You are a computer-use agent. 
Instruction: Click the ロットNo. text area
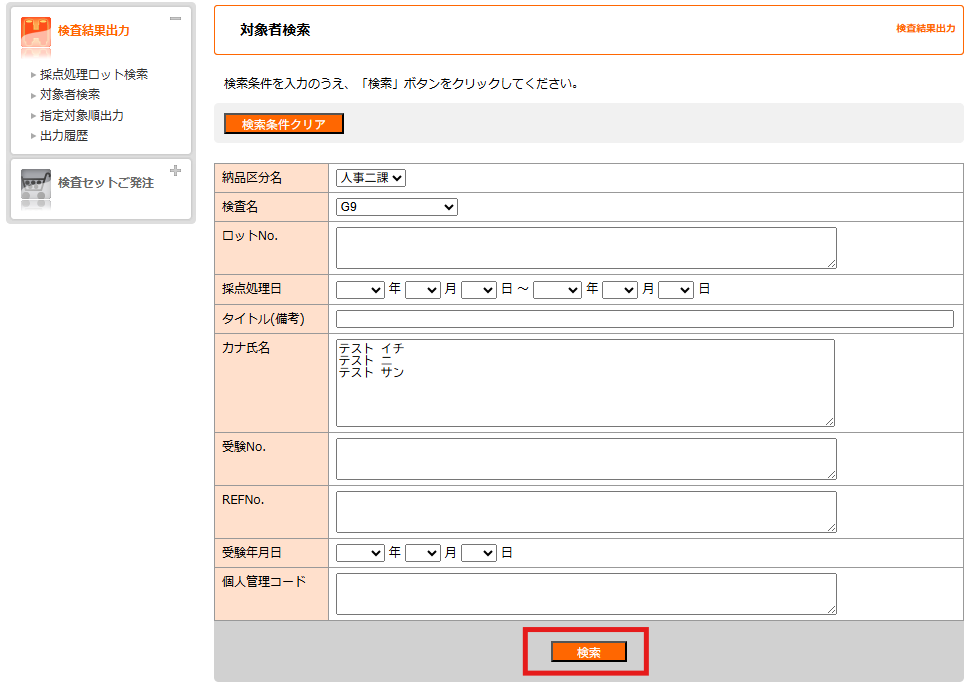(585, 248)
